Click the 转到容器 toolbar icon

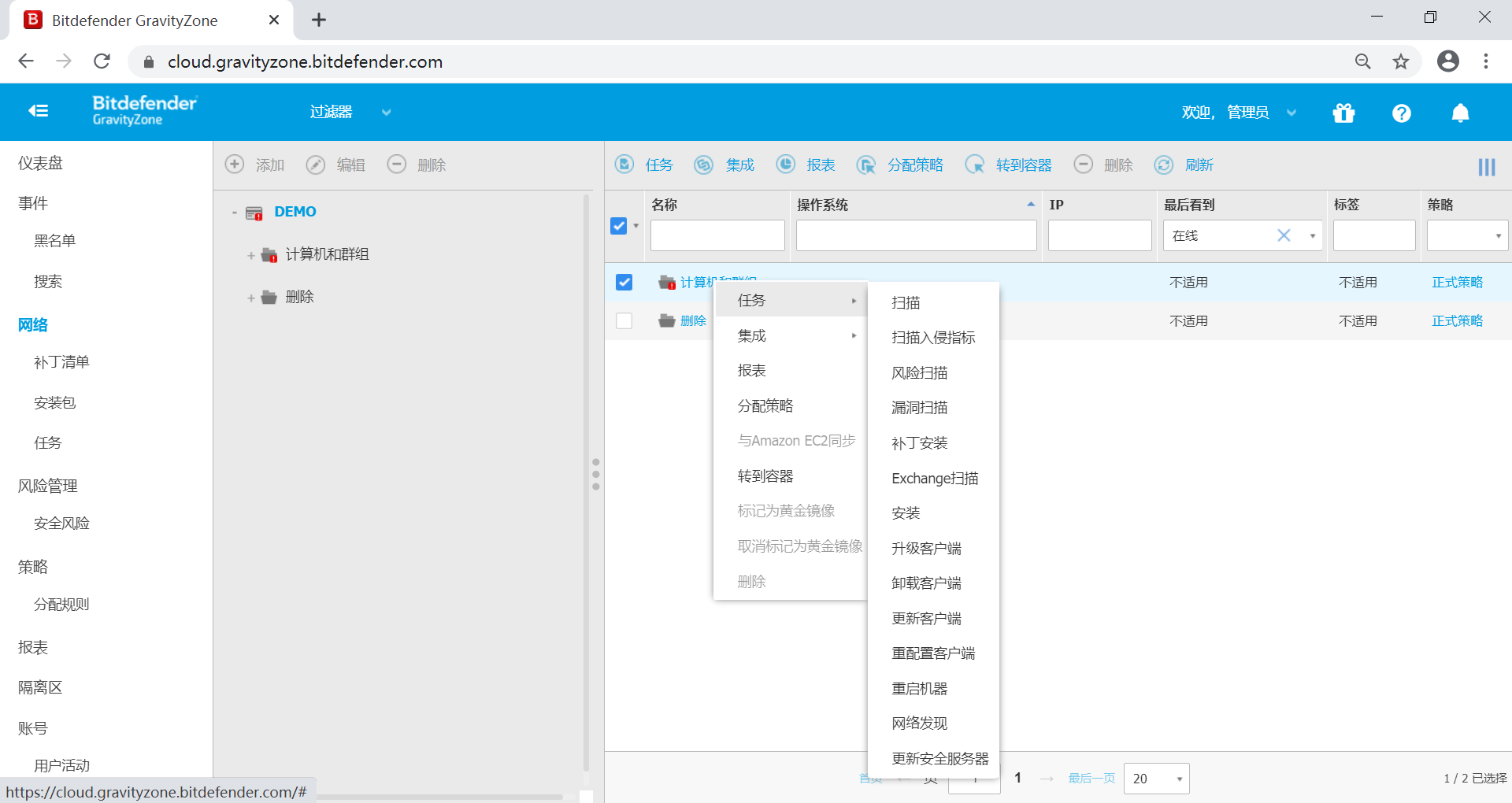975,165
